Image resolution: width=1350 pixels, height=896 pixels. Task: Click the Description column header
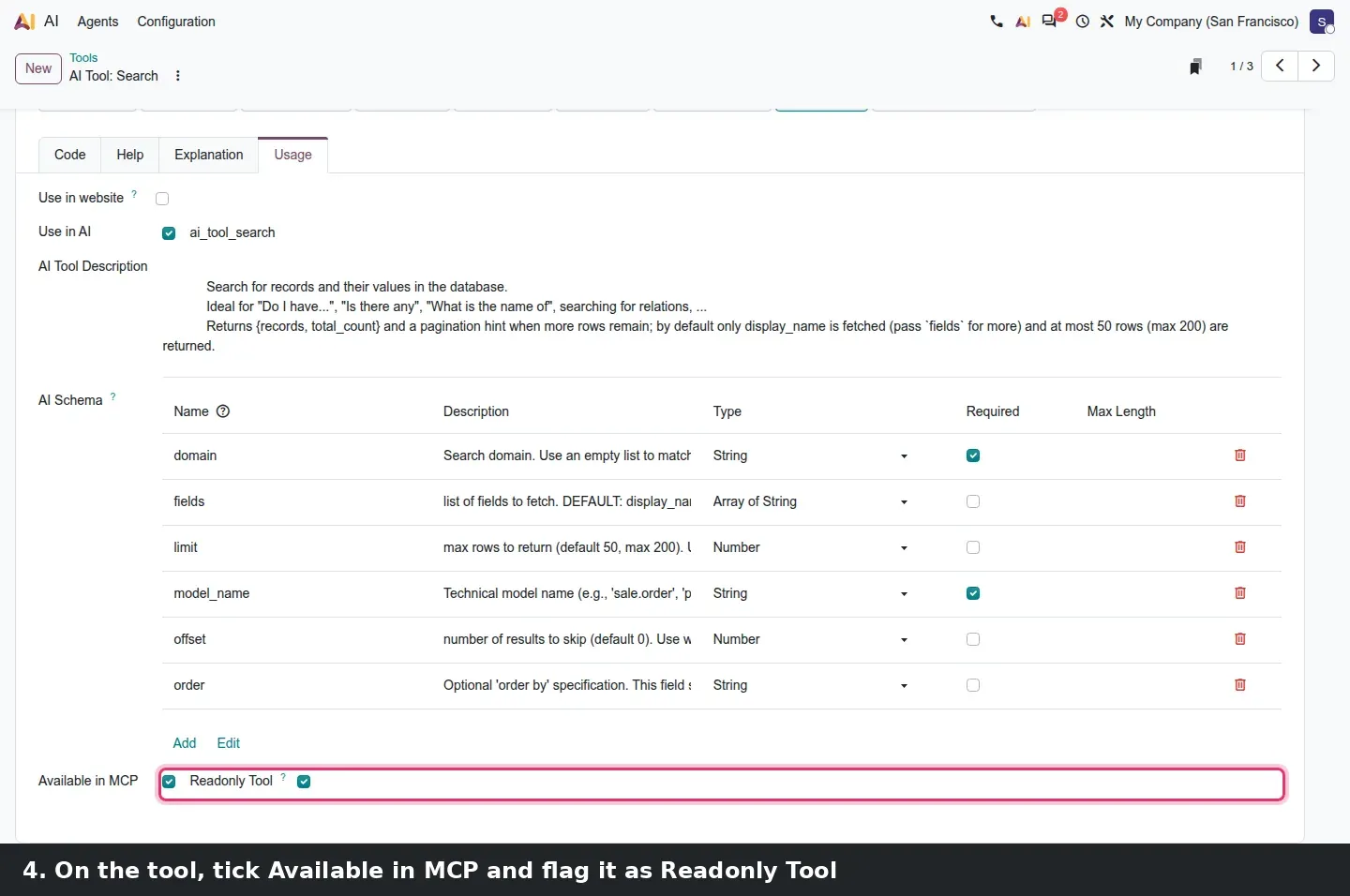(476, 411)
